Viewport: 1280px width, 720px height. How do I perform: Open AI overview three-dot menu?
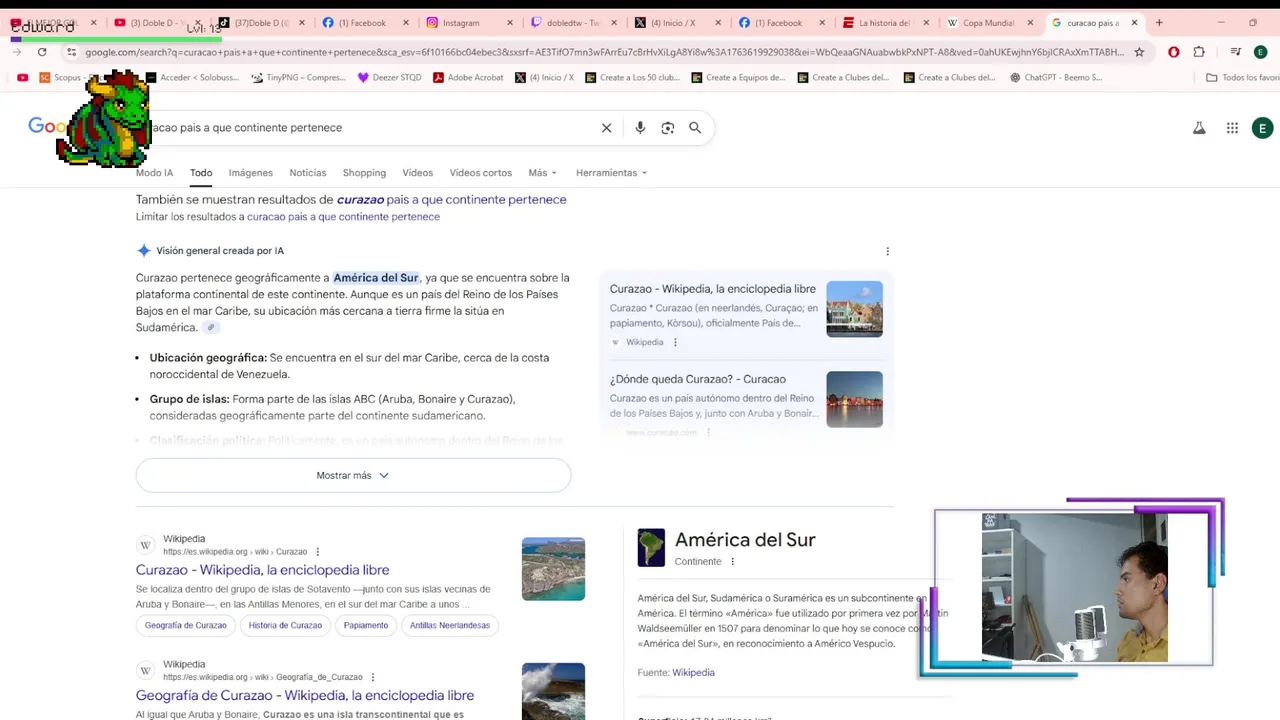pyautogui.click(x=887, y=251)
